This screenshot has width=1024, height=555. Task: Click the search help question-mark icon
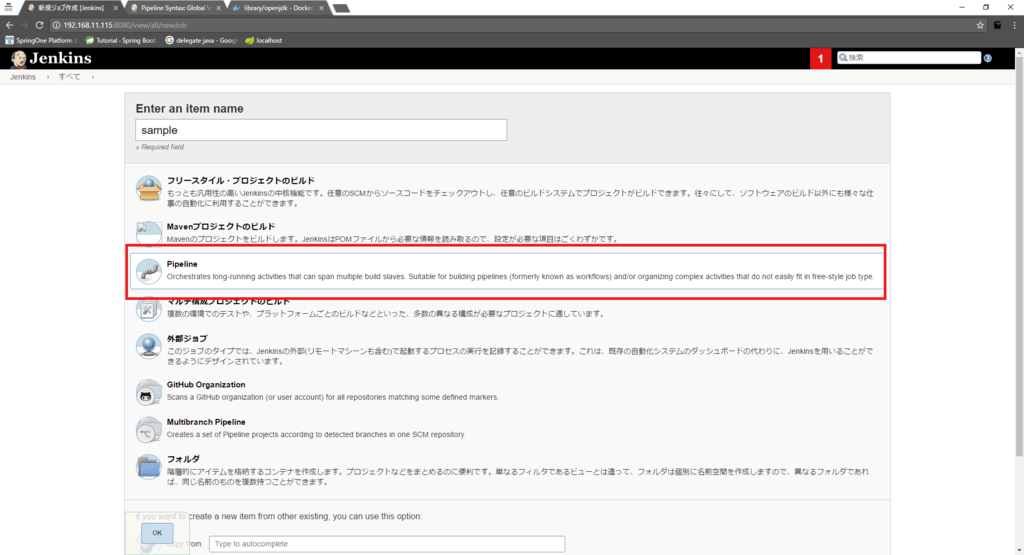988,58
